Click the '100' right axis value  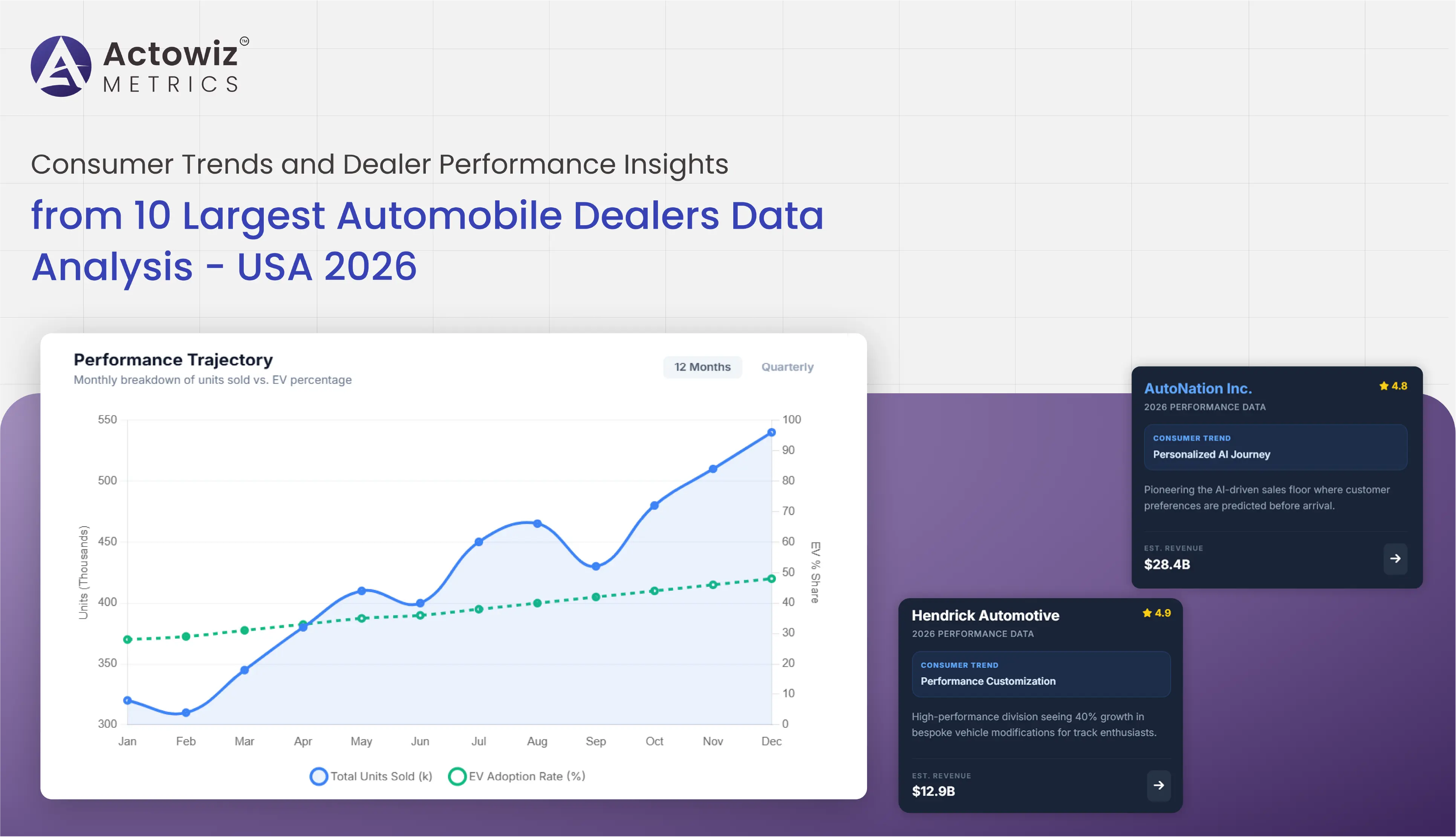[791, 420]
